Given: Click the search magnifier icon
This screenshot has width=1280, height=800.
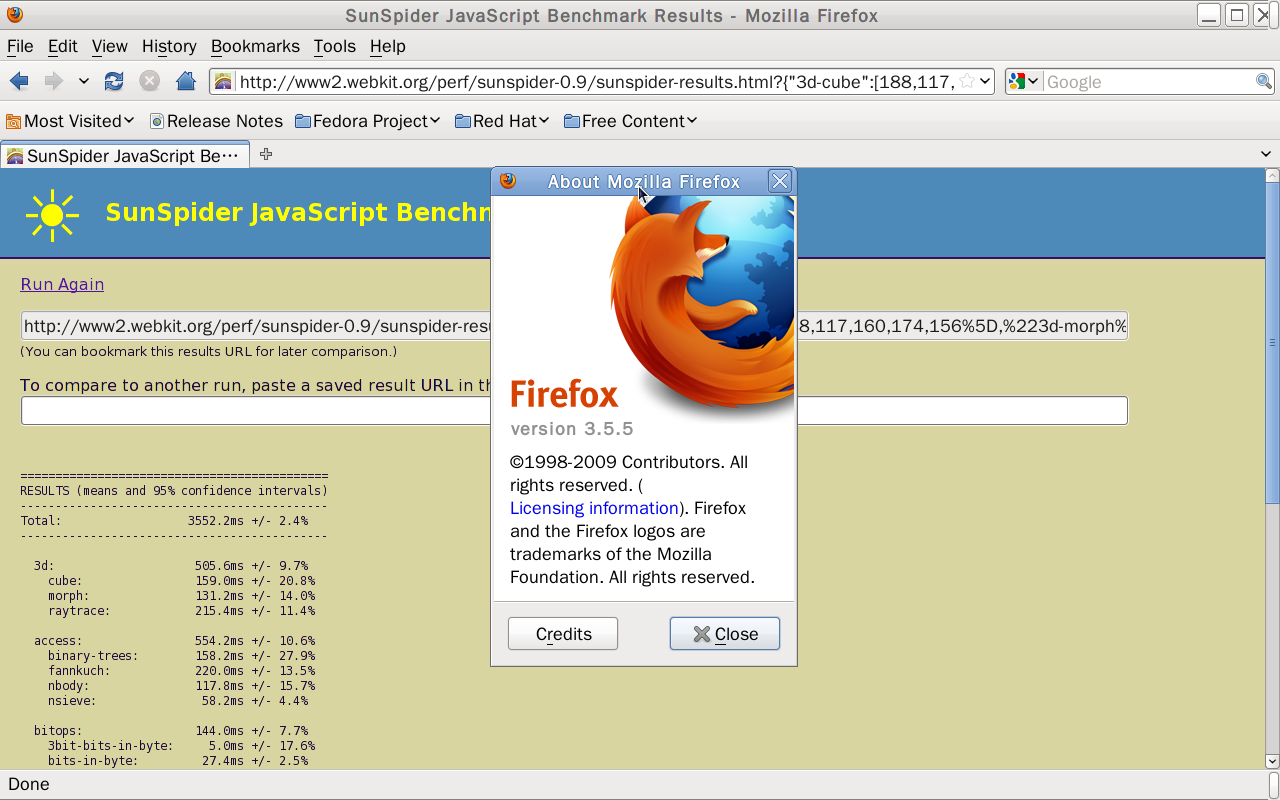Looking at the screenshot, I should (x=1264, y=82).
